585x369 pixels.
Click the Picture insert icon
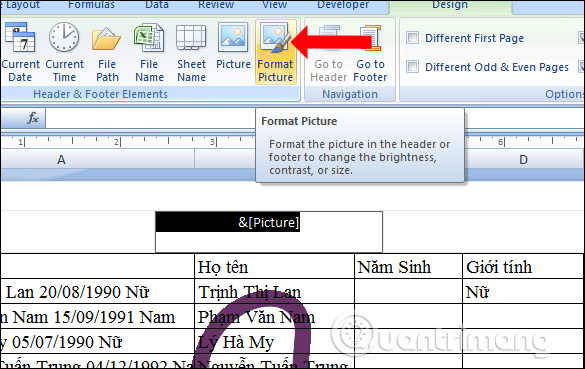pos(233,37)
